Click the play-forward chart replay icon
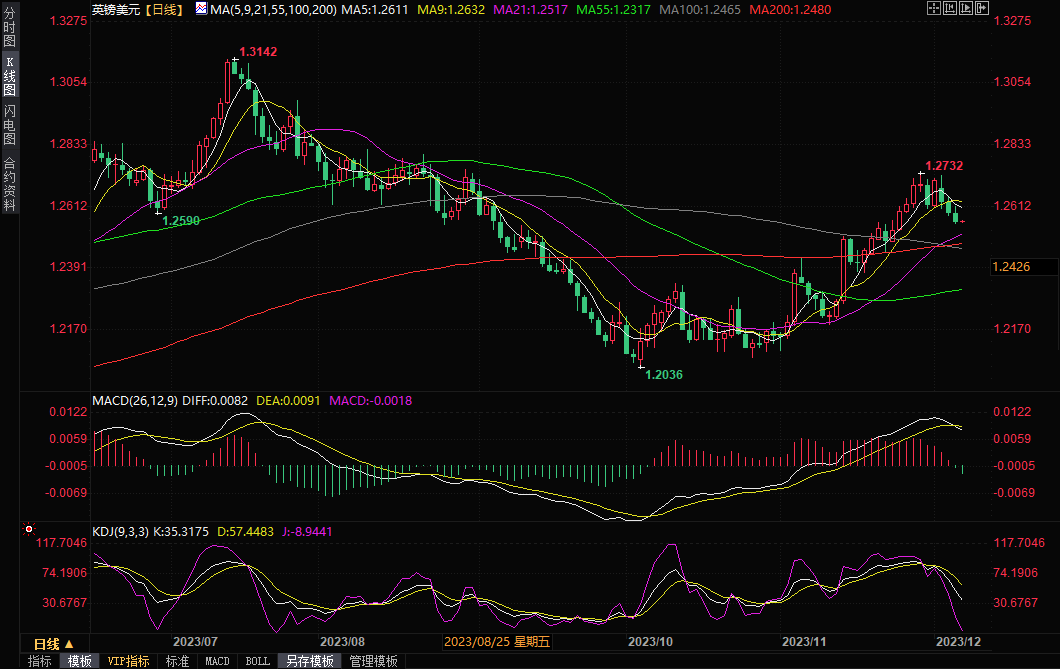This screenshot has width=1060, height=669. pyautogui.click(x=967, y=8)
